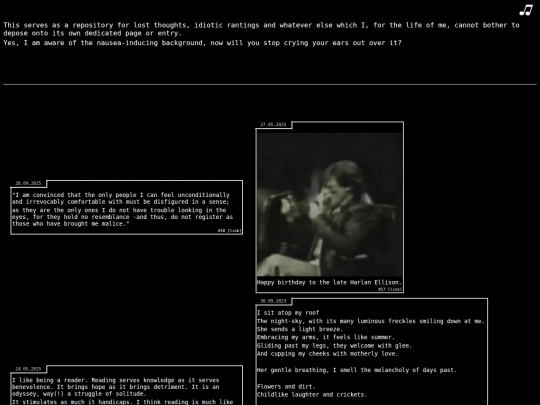Open the #17 [link] permalink
Screen dimensions: 540x405
coord(390,289)
